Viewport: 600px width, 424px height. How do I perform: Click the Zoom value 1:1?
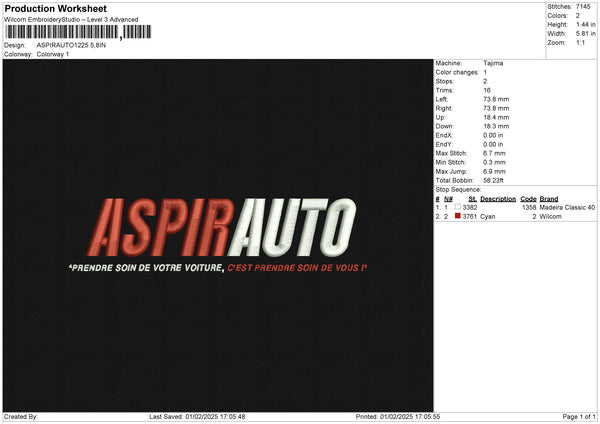pos(580,43)
